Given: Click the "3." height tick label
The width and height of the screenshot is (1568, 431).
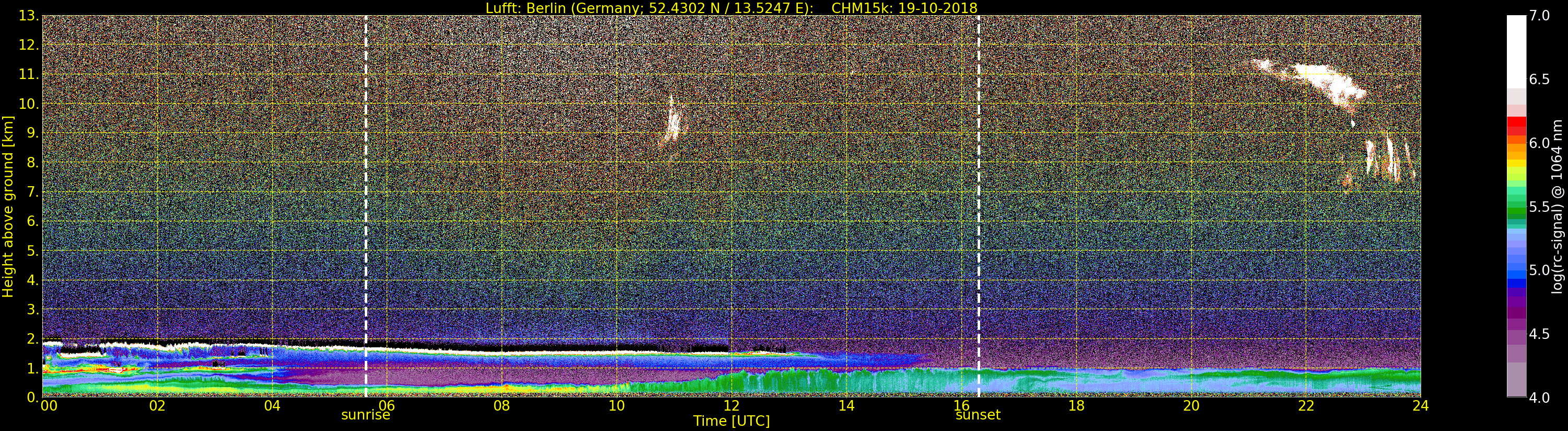Looking at the screenshot, I should (x=32, y=309).
